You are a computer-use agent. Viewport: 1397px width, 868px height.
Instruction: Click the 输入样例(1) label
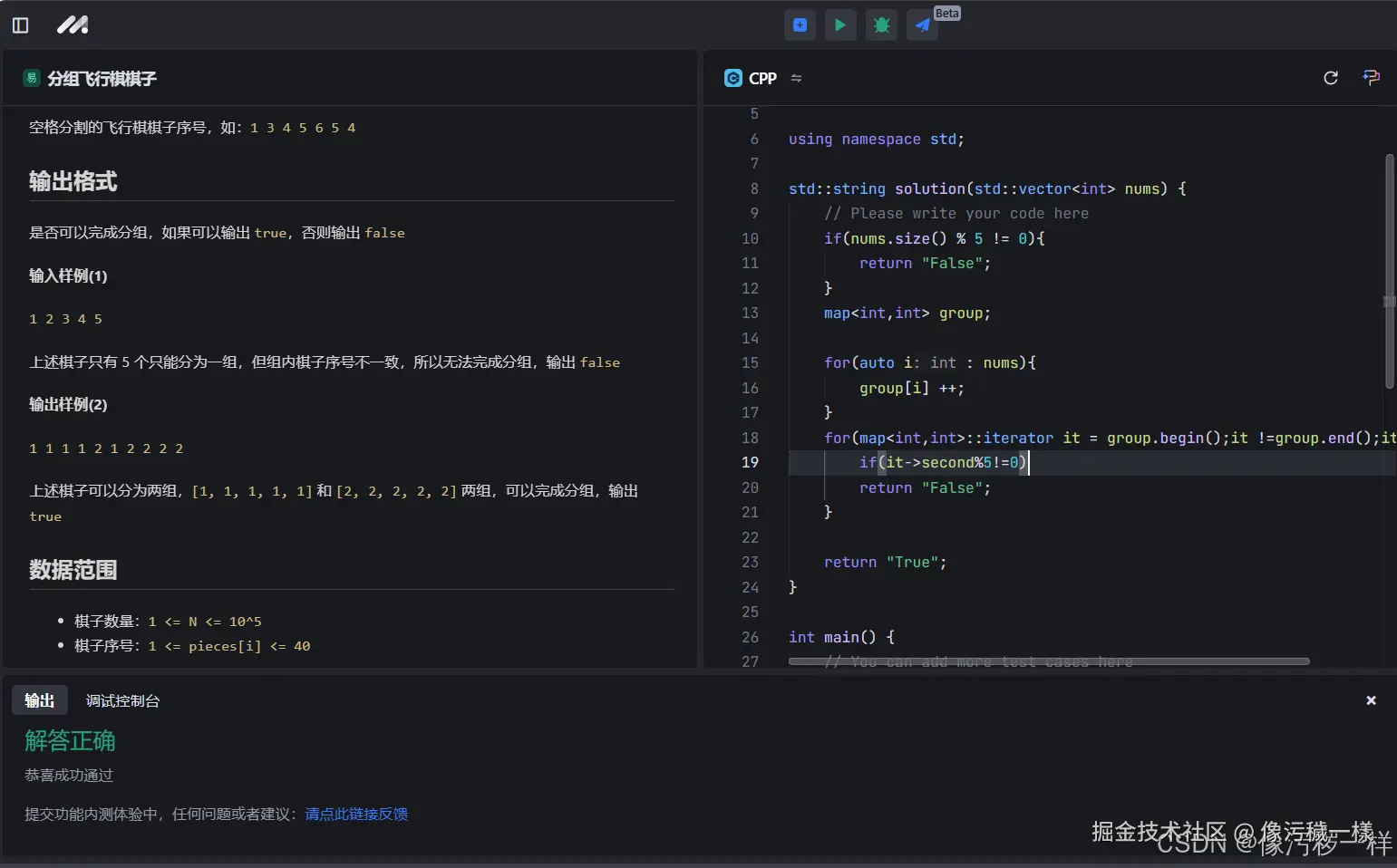(68, 275)
